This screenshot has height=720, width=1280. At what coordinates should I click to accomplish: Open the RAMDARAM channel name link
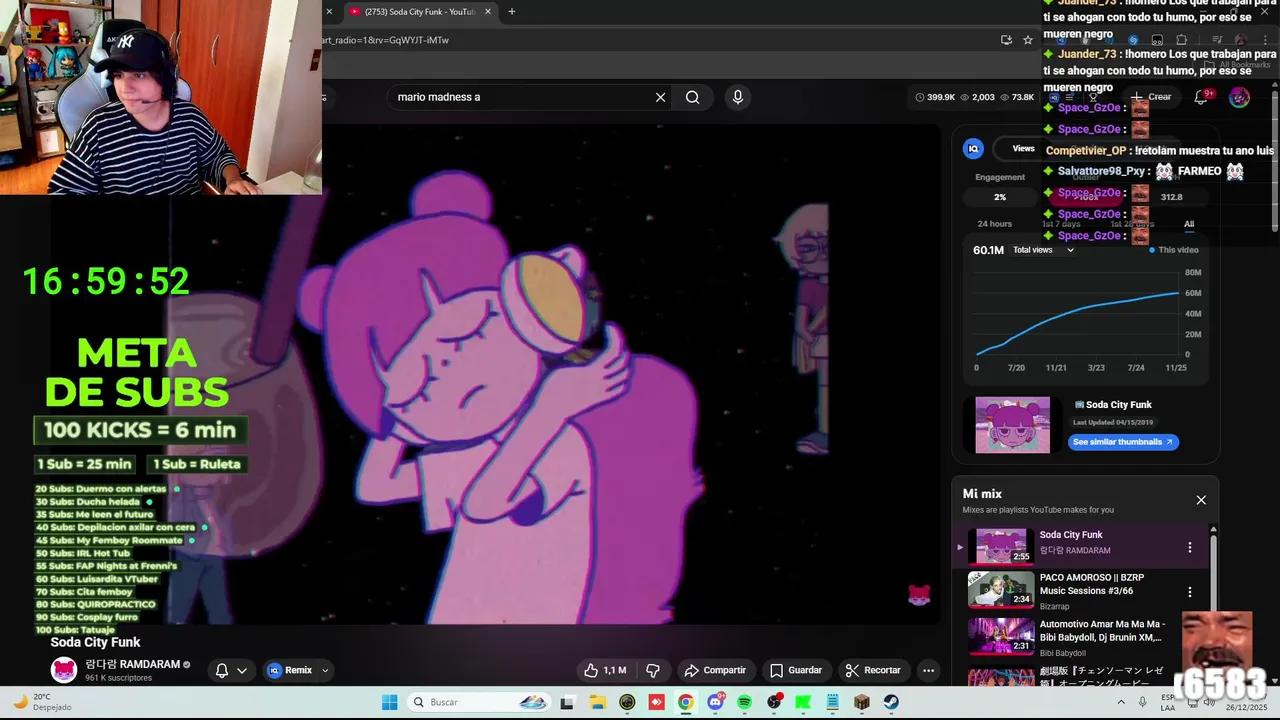click(132, 664)
